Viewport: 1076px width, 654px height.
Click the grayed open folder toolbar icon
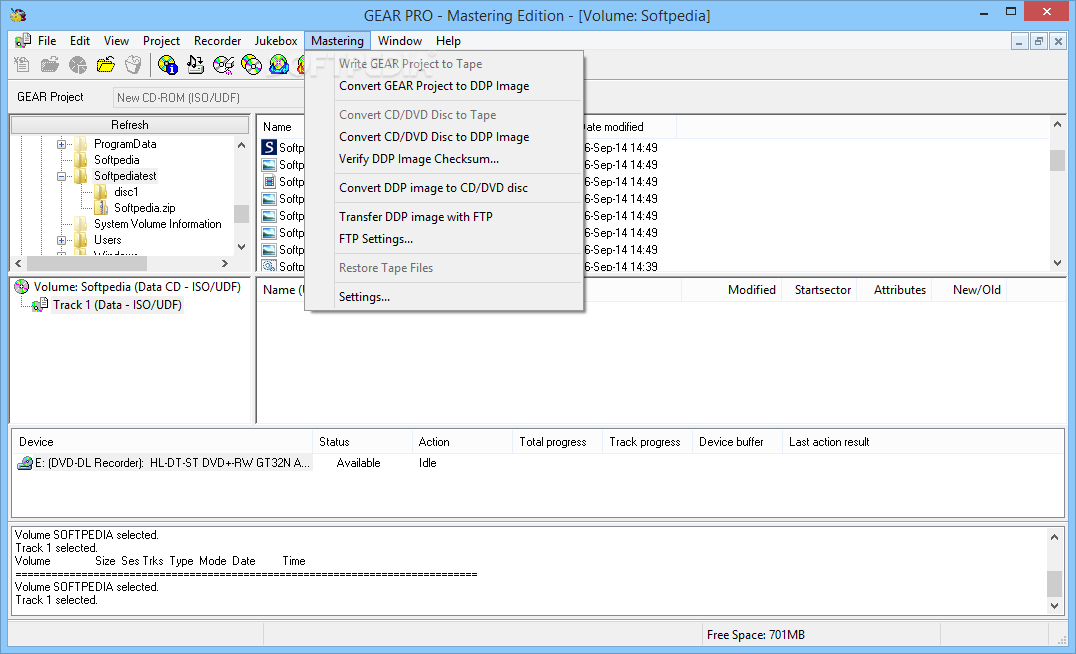point(49,65)
